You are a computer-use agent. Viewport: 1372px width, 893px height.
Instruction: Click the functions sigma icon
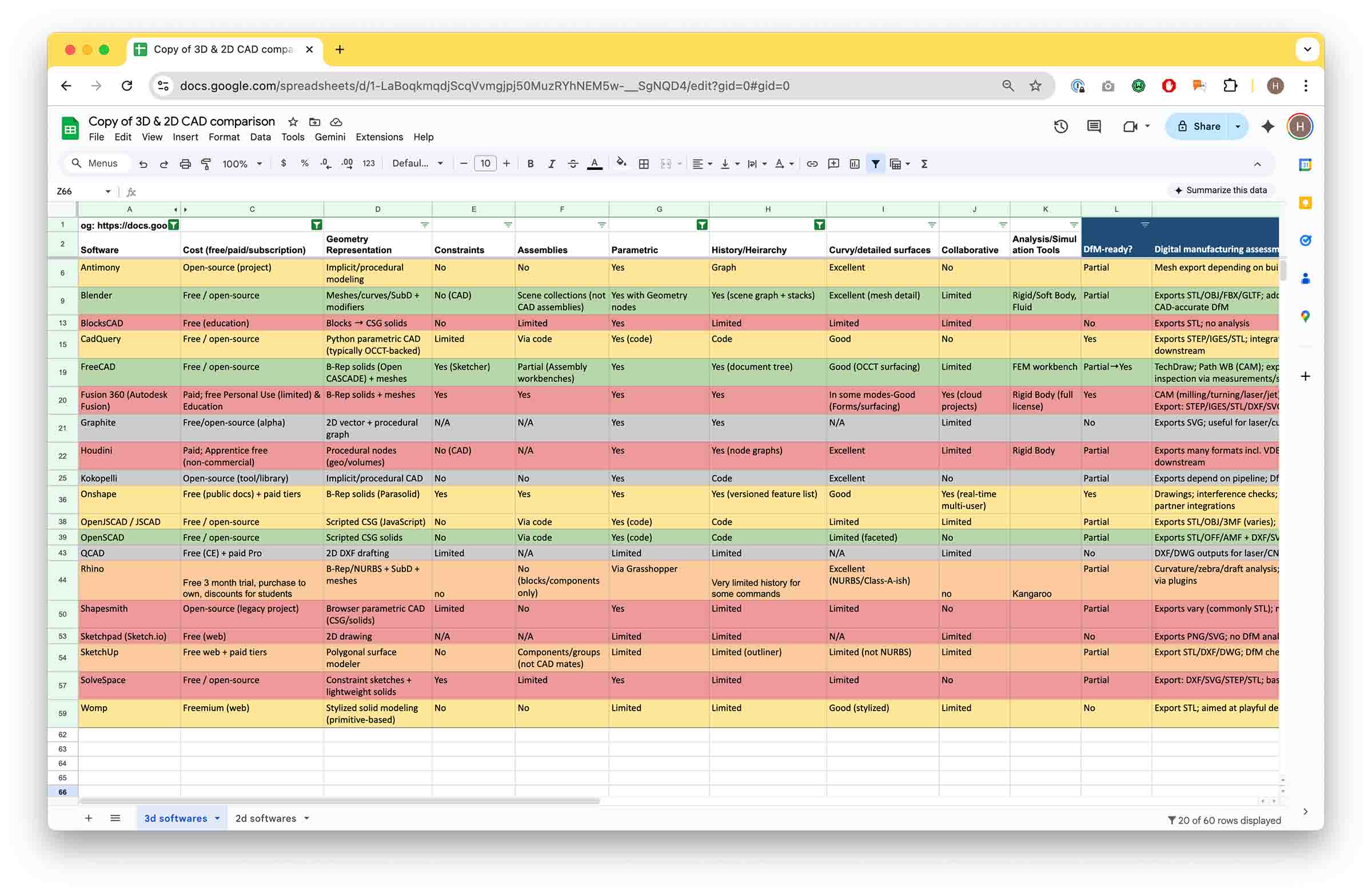click(924, 164)
